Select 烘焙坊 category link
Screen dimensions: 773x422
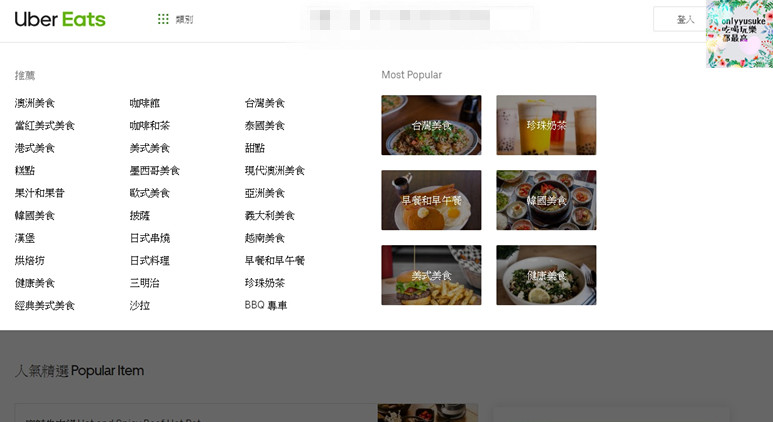point(30,260)
